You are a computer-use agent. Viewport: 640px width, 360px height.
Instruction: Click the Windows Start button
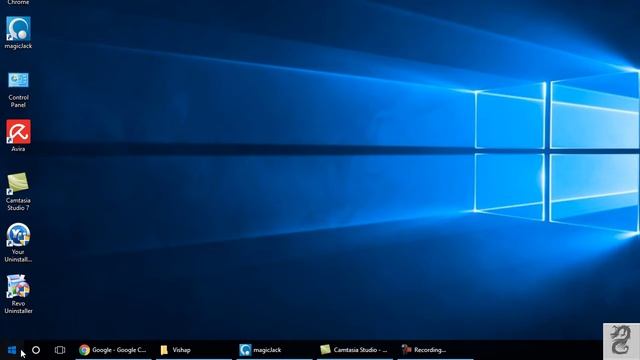tap(12, 350)
